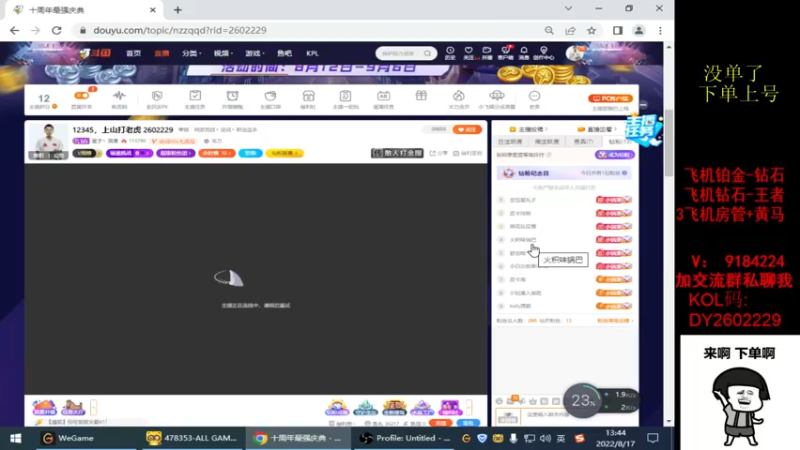
Task: Open the 直播回看 link in side panel
Action: [596, 129]
